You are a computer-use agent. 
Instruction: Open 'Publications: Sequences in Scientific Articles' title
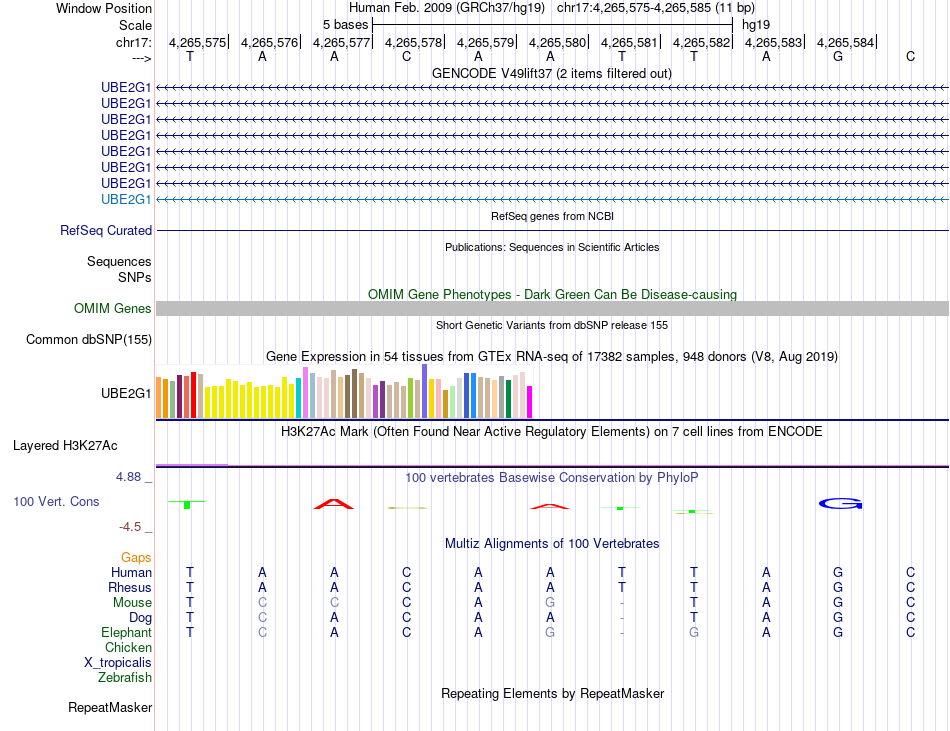pos(552,247)
